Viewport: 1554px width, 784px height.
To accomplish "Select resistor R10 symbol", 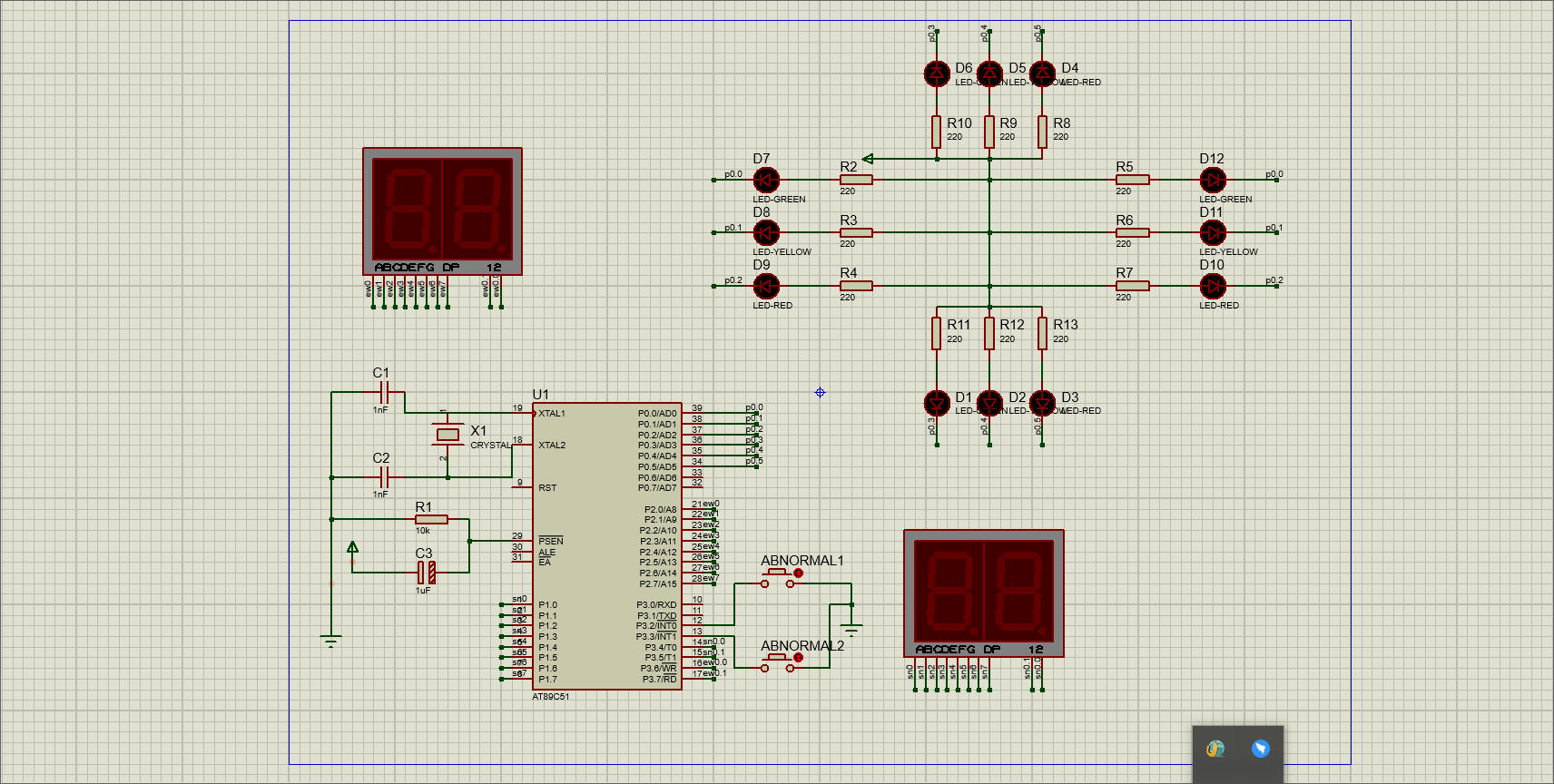I will coord(937,132).
